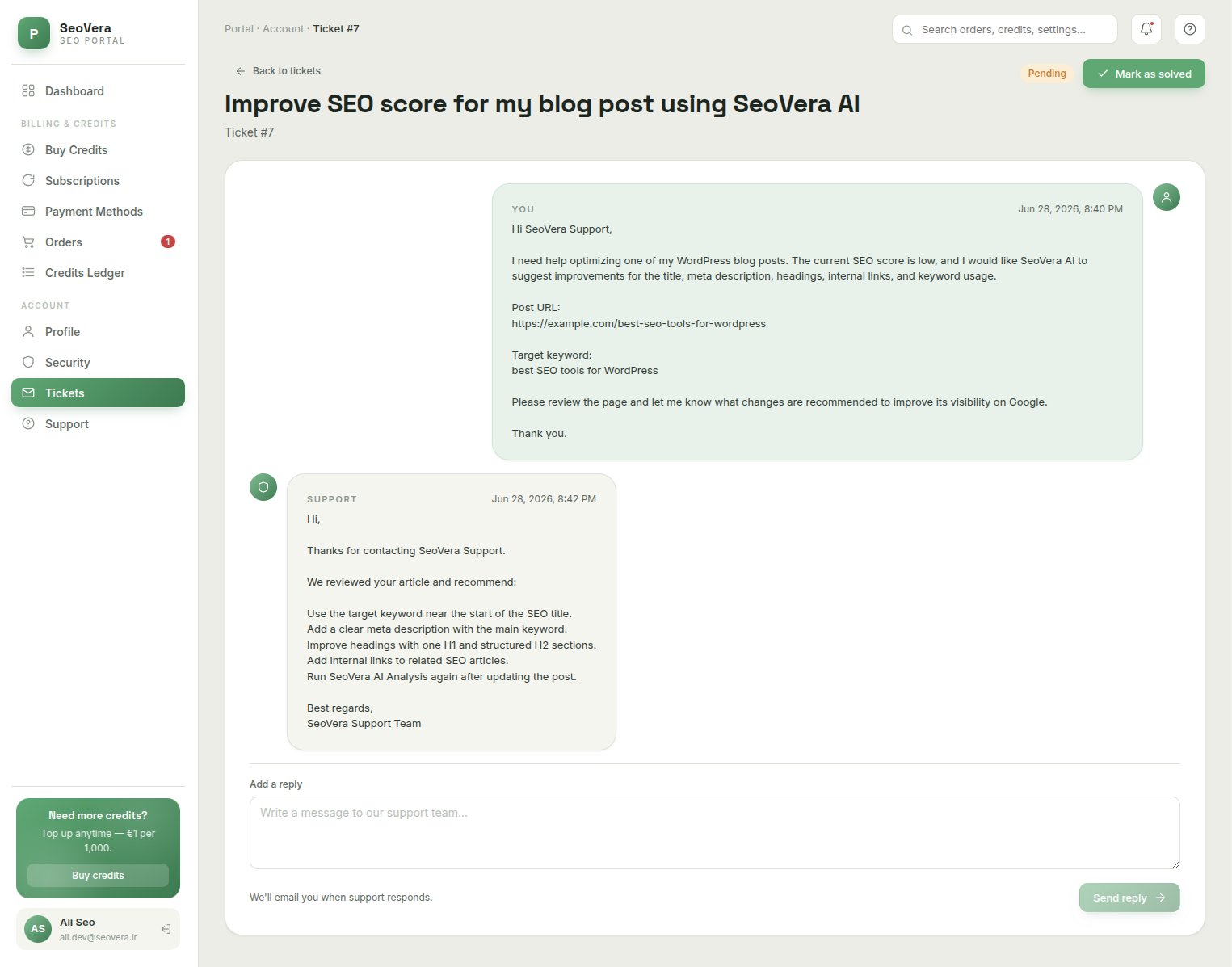
Task: Click the Subscriptions refresh icon
Action: (28, 180)
